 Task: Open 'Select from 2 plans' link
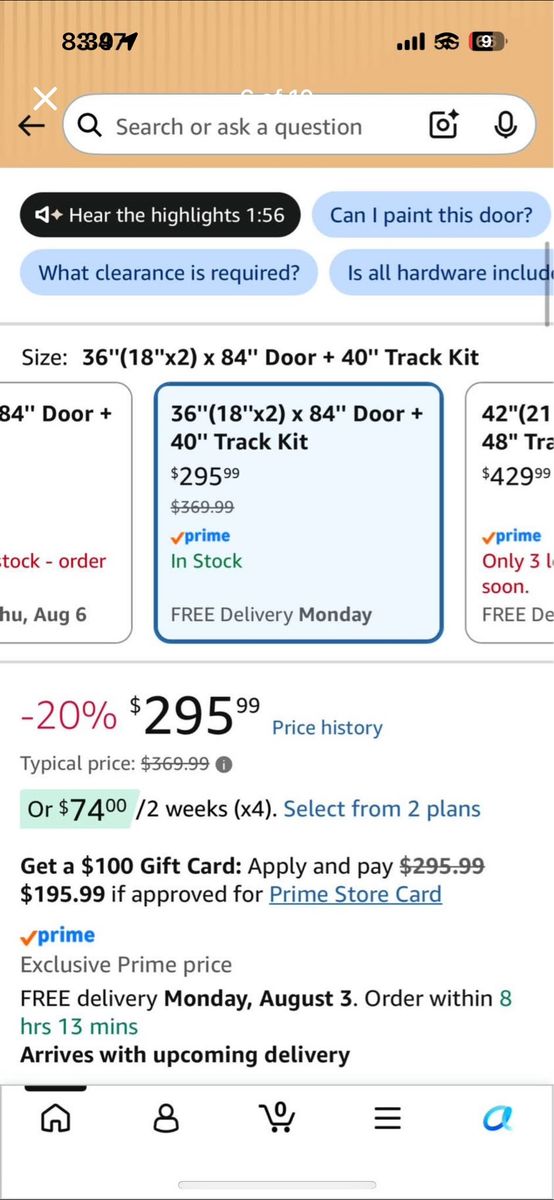(x=382, y=809)
